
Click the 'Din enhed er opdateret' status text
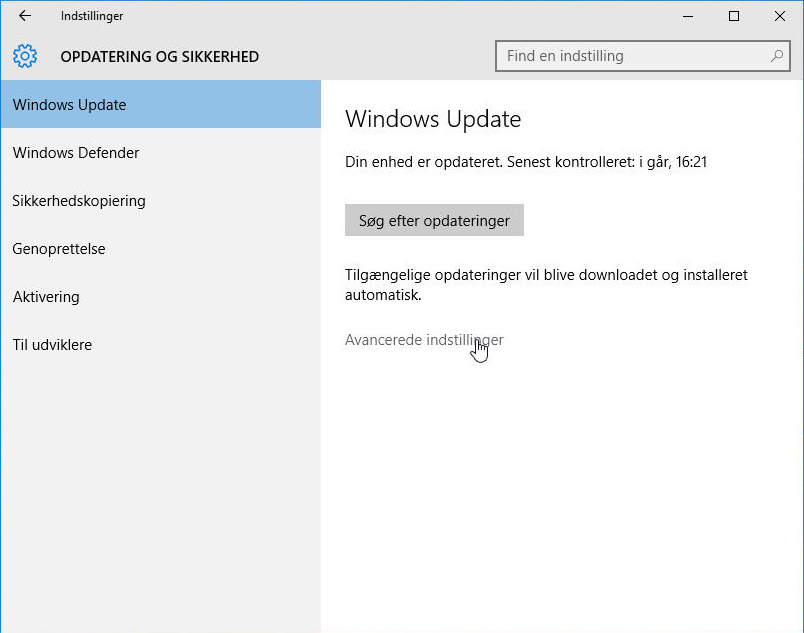526,161
